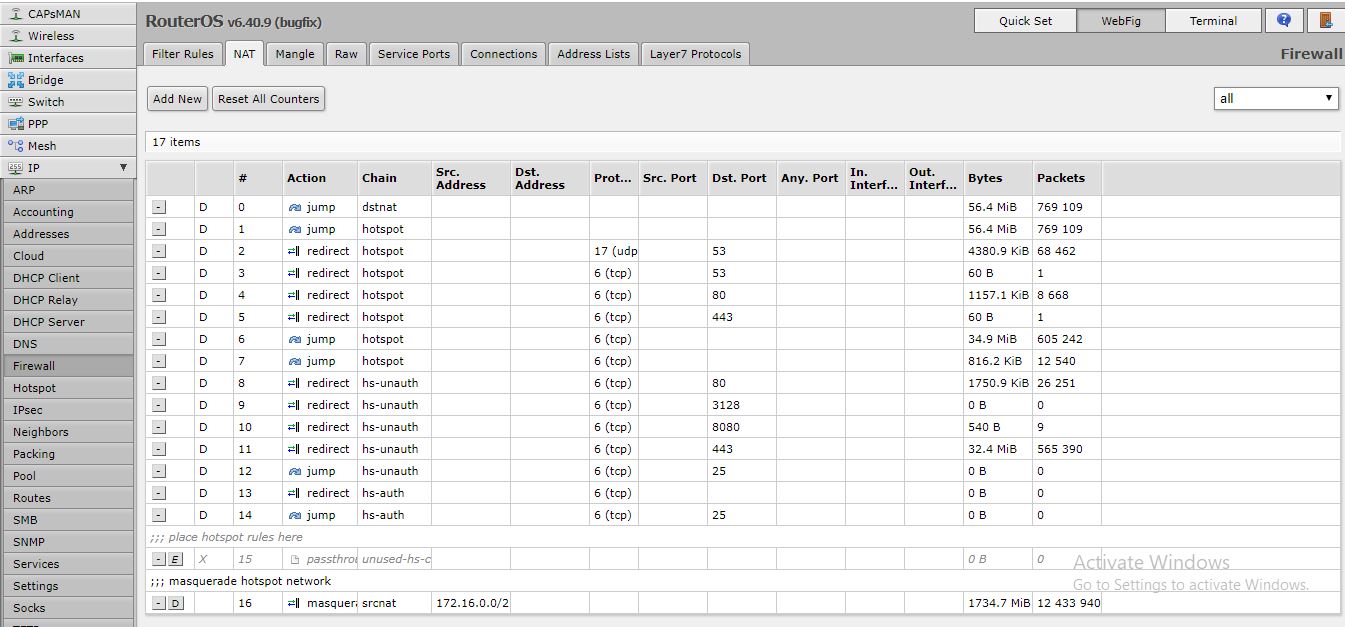Go to Interfaces in the sidebar
This screenshot has height=627, width=1345.
[67, 58]
